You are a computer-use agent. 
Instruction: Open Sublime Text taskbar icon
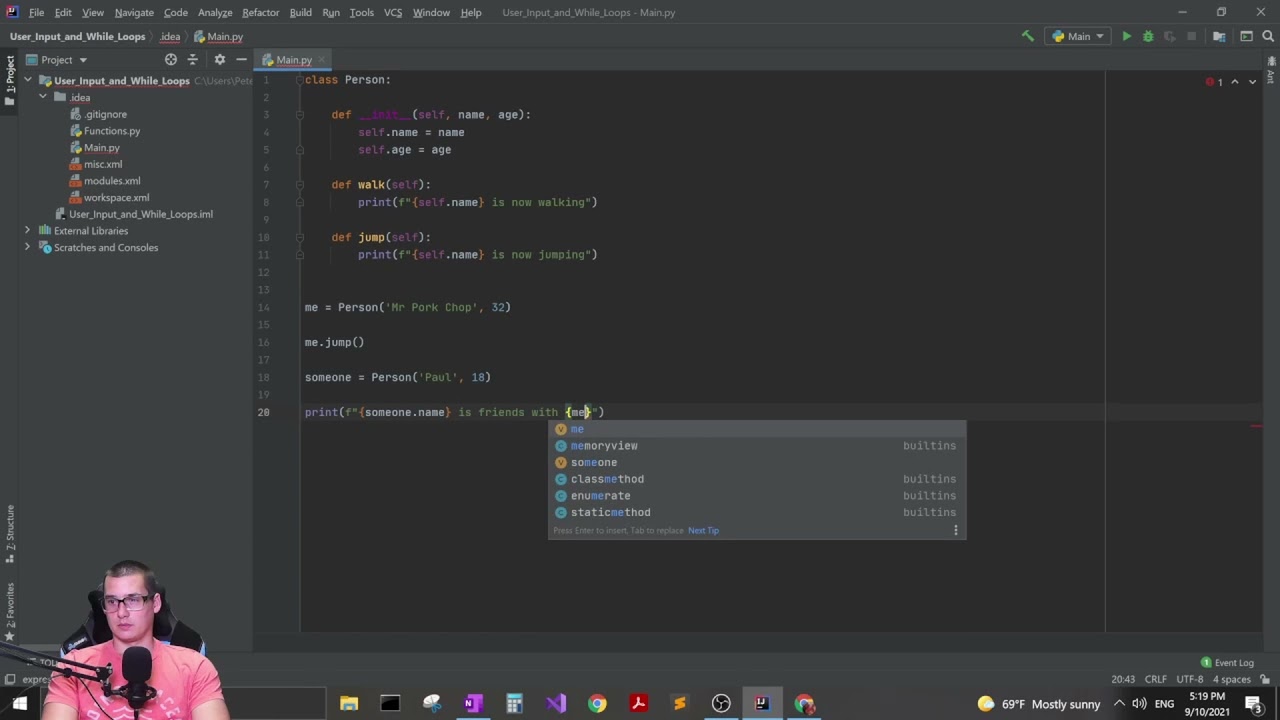click(x=679, y=704)
